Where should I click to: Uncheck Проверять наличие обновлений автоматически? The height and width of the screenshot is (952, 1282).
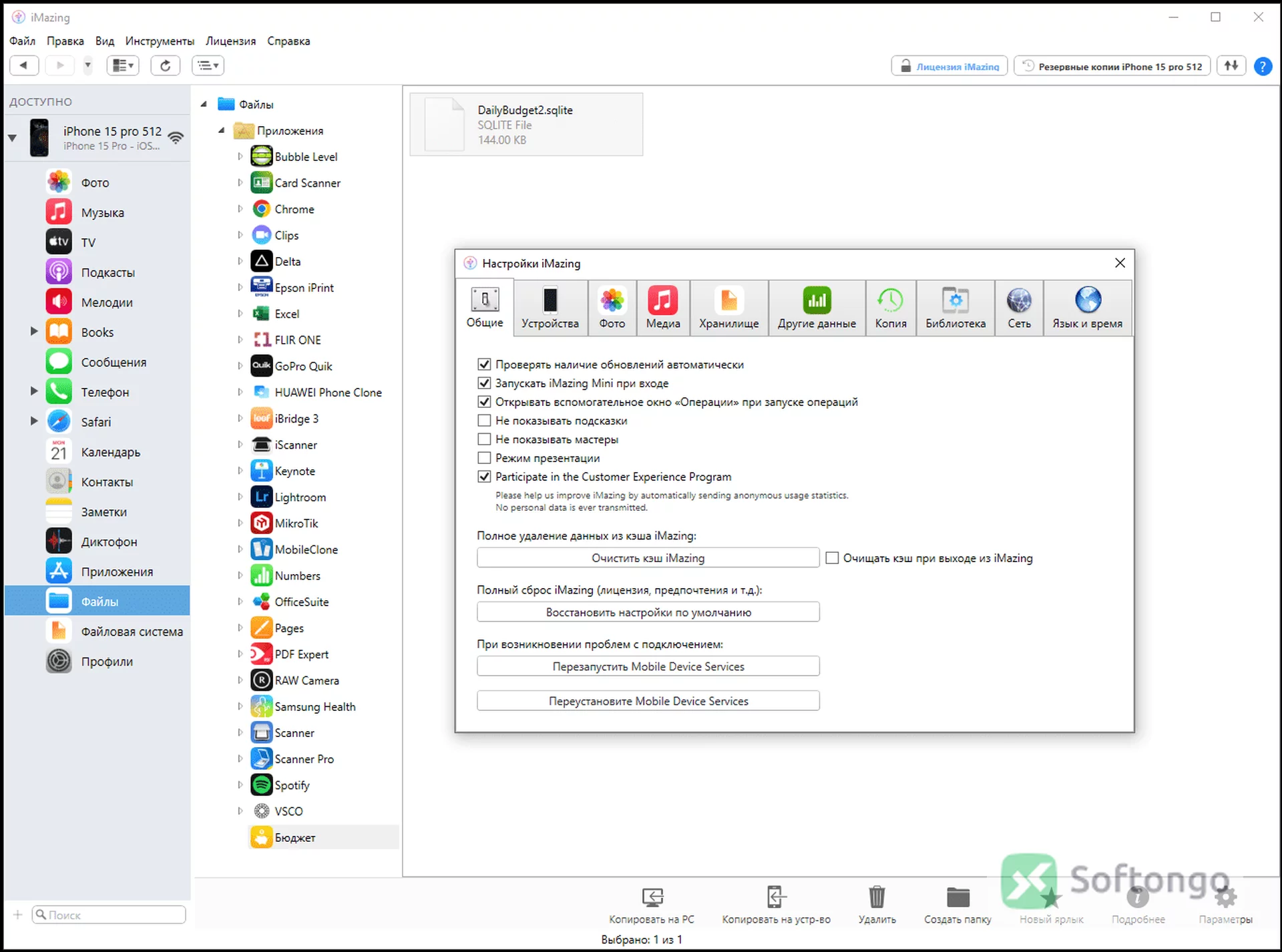484,365
